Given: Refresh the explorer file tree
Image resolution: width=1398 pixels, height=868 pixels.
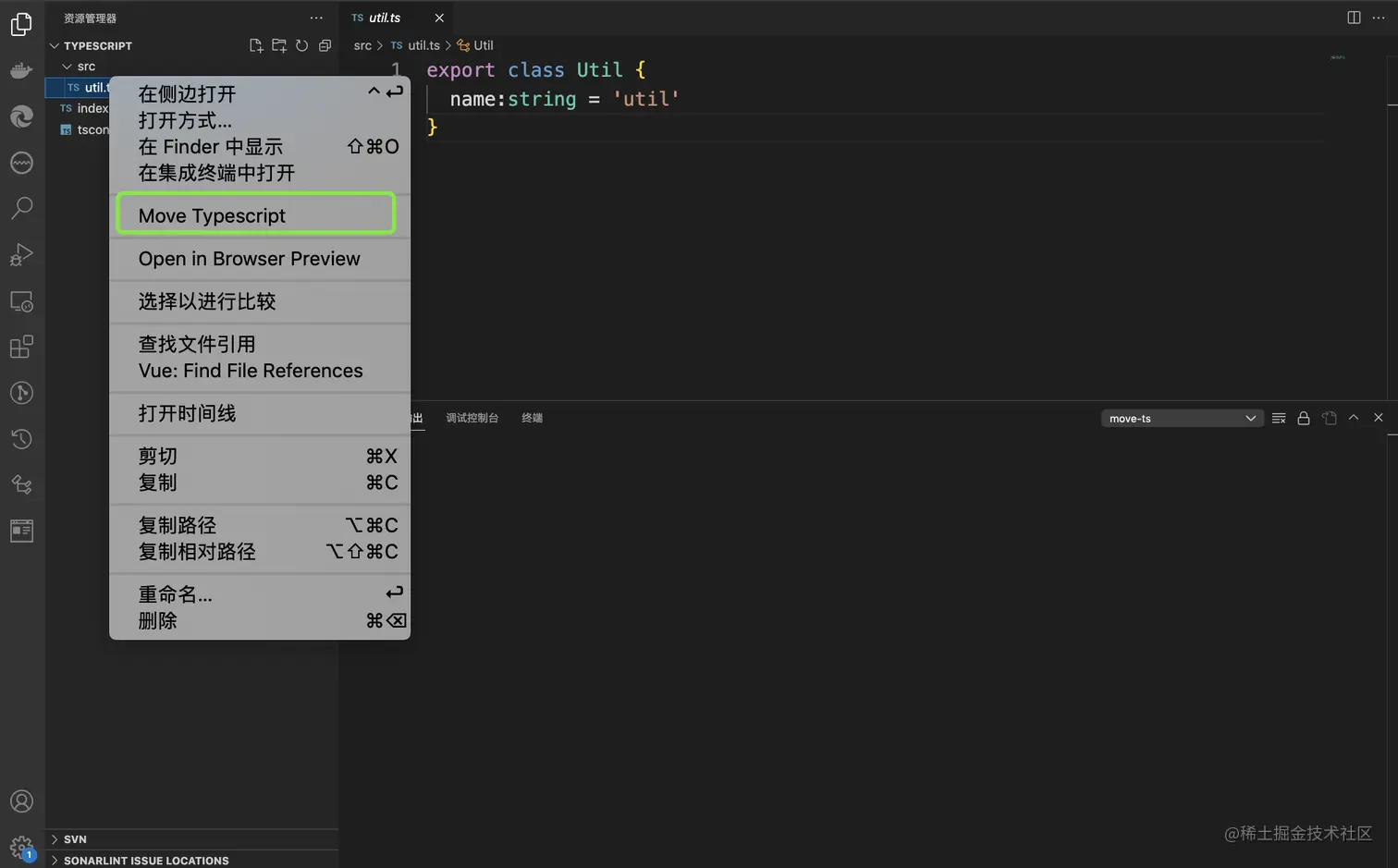Looking at the screenshot, I should [x=302, y=45].
